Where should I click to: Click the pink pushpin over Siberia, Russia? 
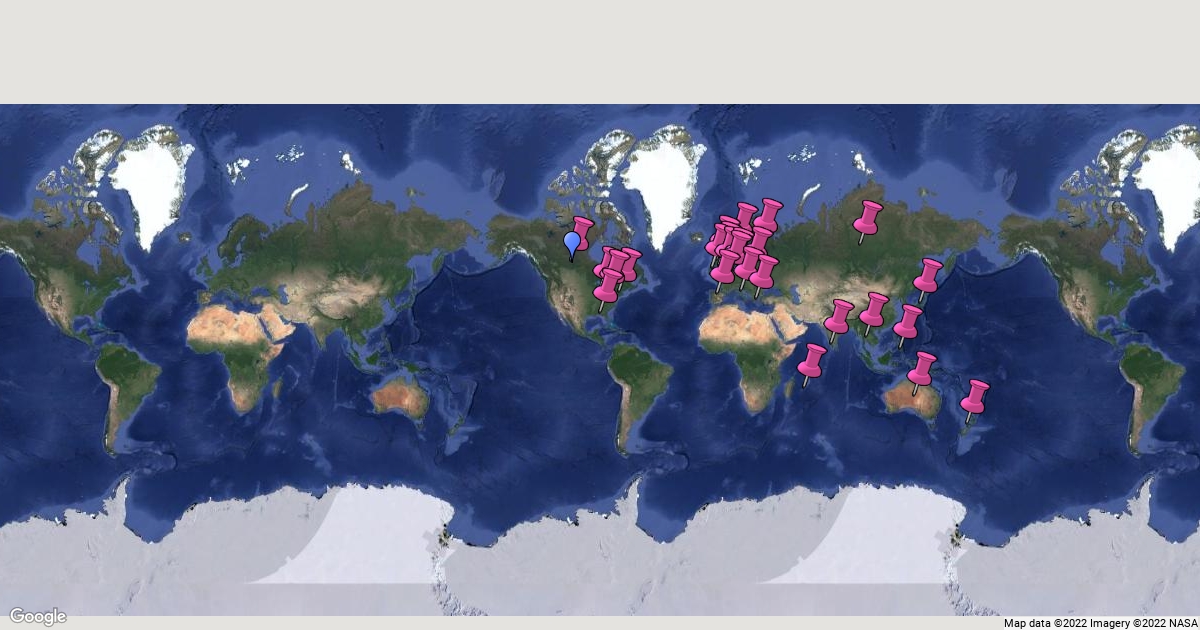[x=867, y=220]
